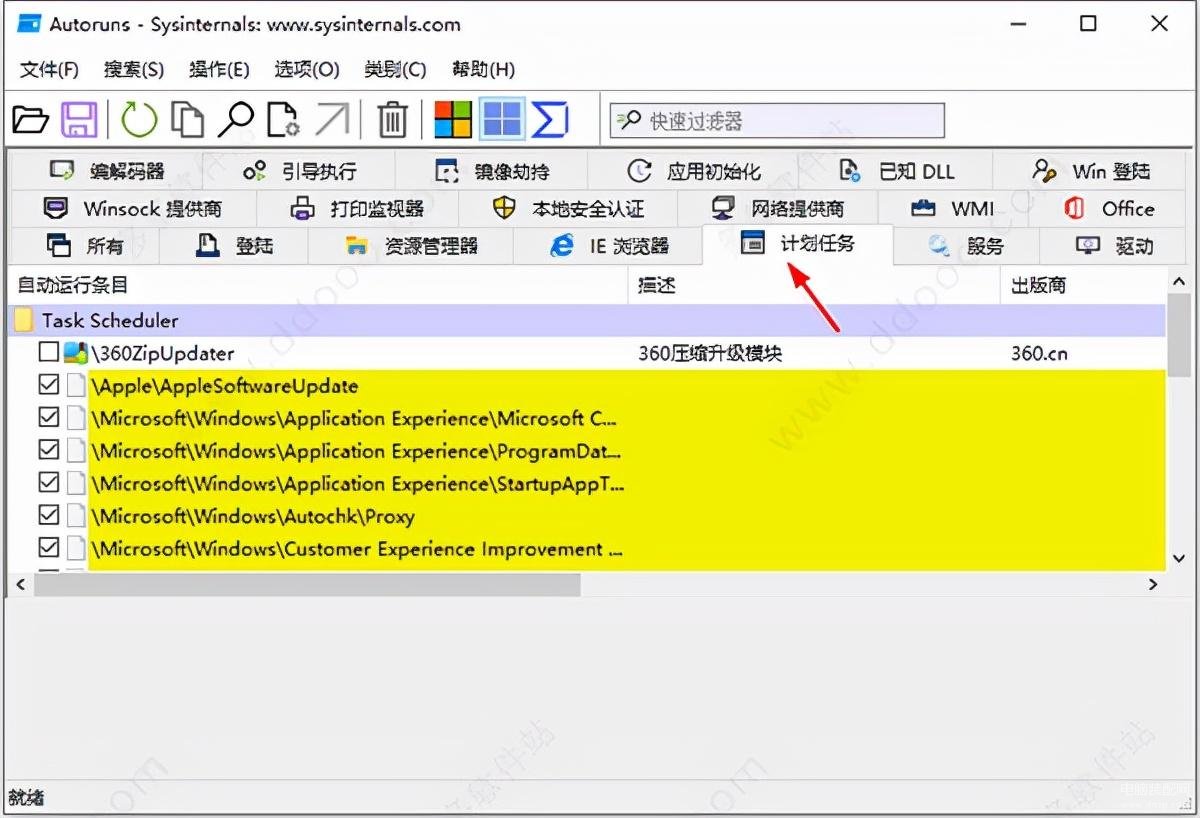Select the 计划任务 tab
Screen dimensions: 1200x818
tap(798, 243)
